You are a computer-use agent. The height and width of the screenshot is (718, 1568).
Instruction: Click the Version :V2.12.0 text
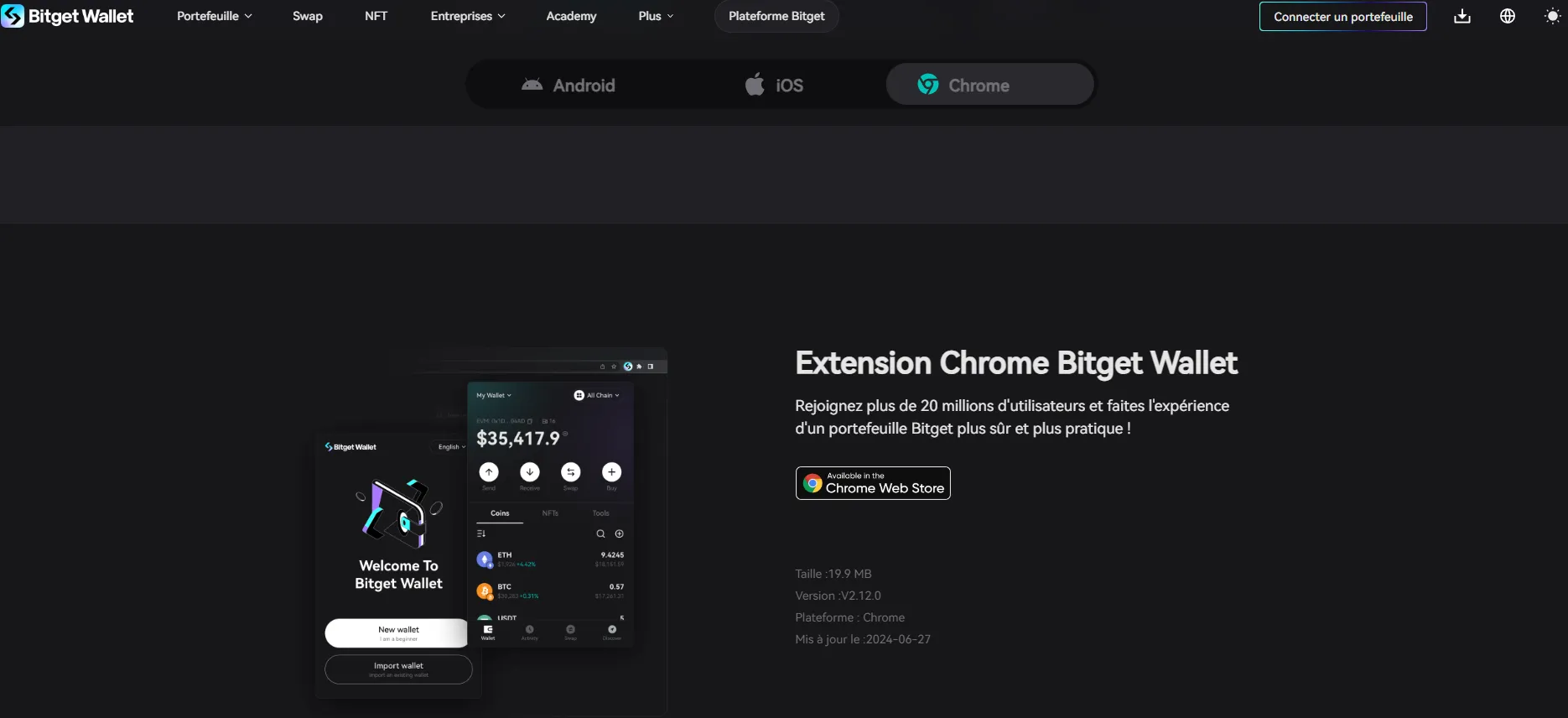tap(838, 596)
